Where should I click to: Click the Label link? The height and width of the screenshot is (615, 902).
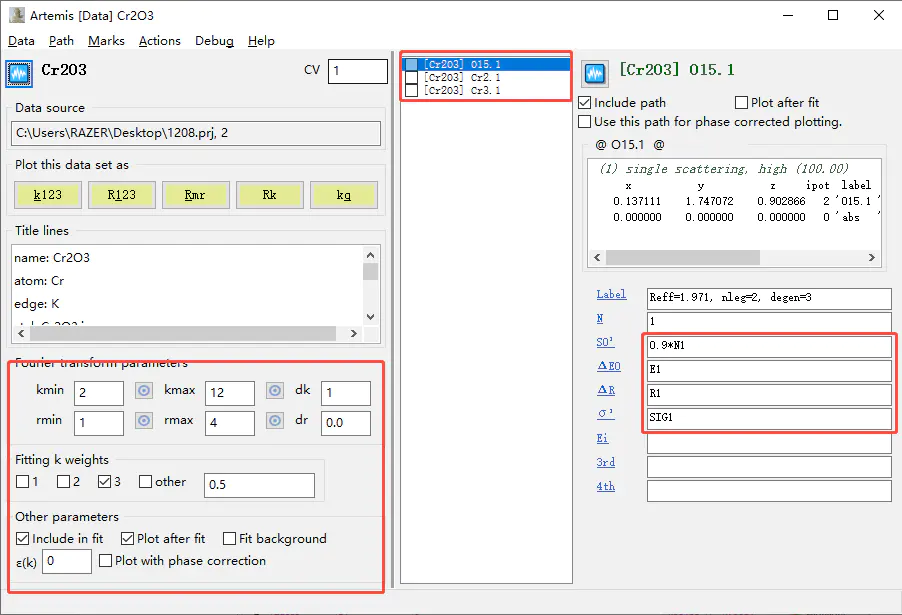coord(611,294)
